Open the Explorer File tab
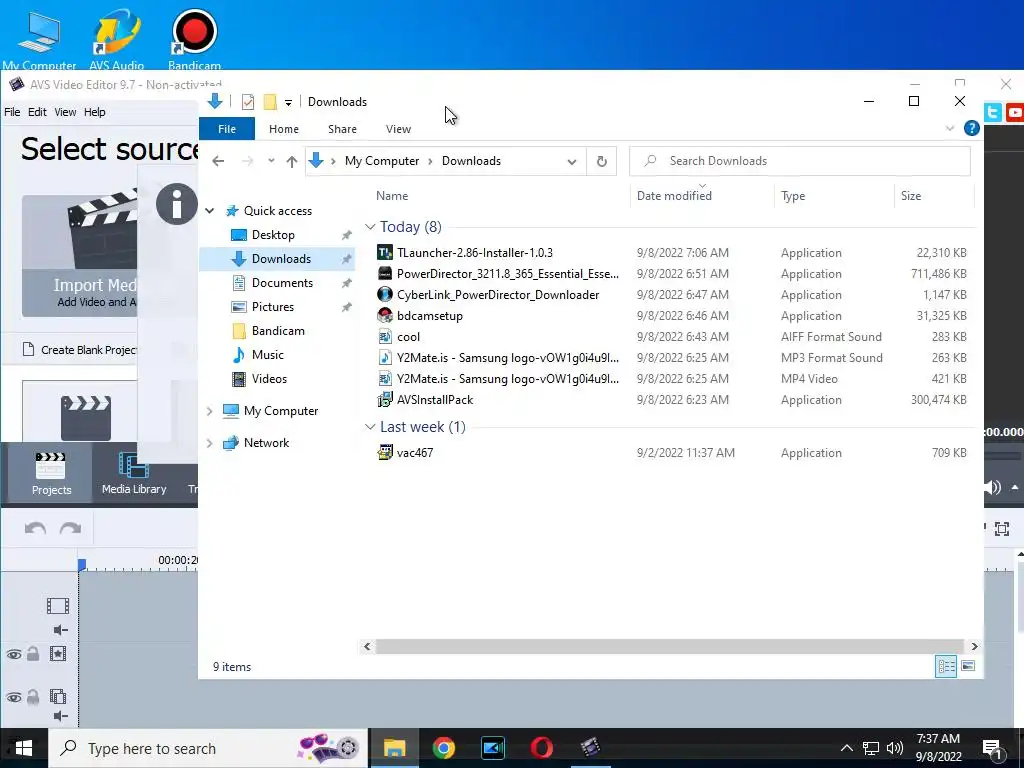This screenshot has width=1024, height=768. click(227, 129)
